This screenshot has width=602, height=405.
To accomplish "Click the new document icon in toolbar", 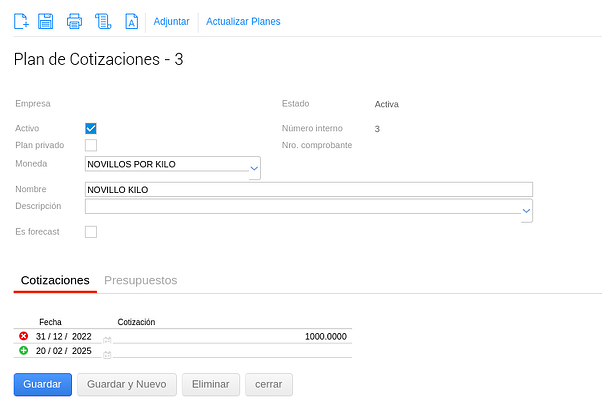I will coord(22,21).
